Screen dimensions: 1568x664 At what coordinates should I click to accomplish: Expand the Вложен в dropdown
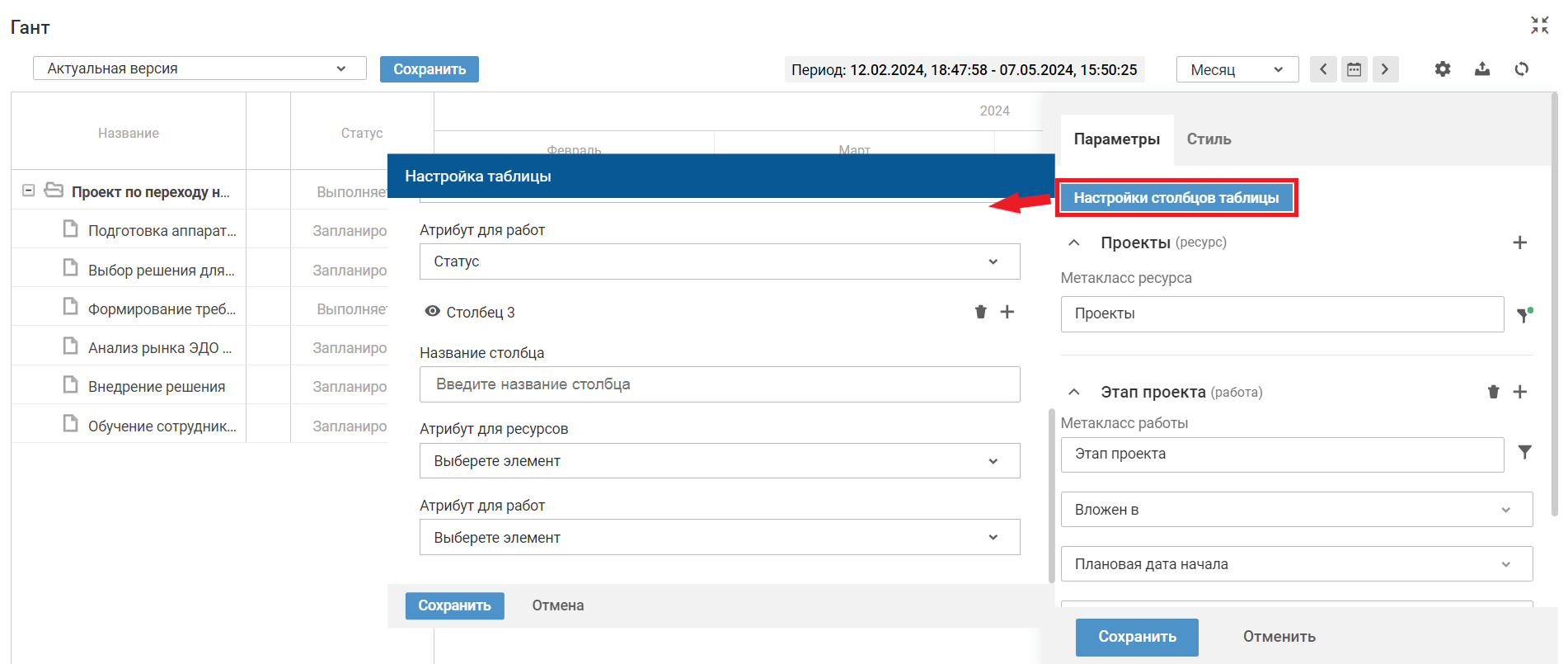click(1296, 510)
